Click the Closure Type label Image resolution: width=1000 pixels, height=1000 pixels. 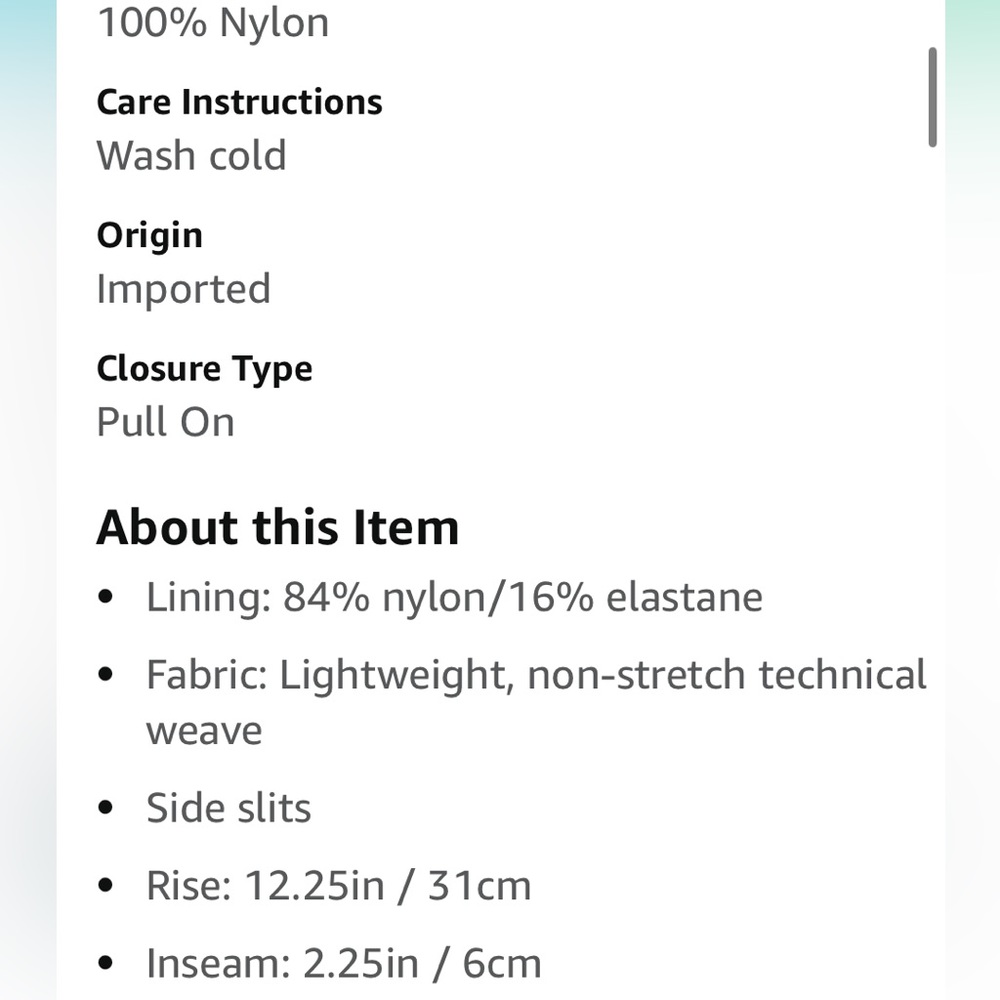[204, 370]
